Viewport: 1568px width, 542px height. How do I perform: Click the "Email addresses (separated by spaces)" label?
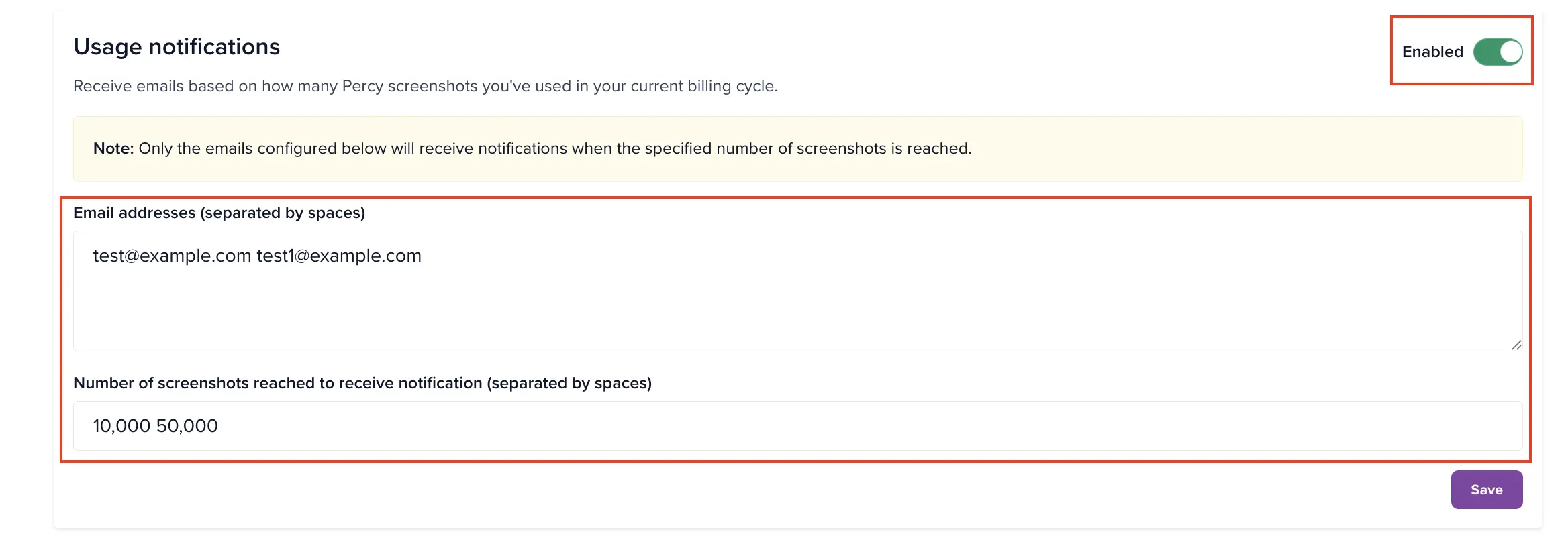(219, 213)
